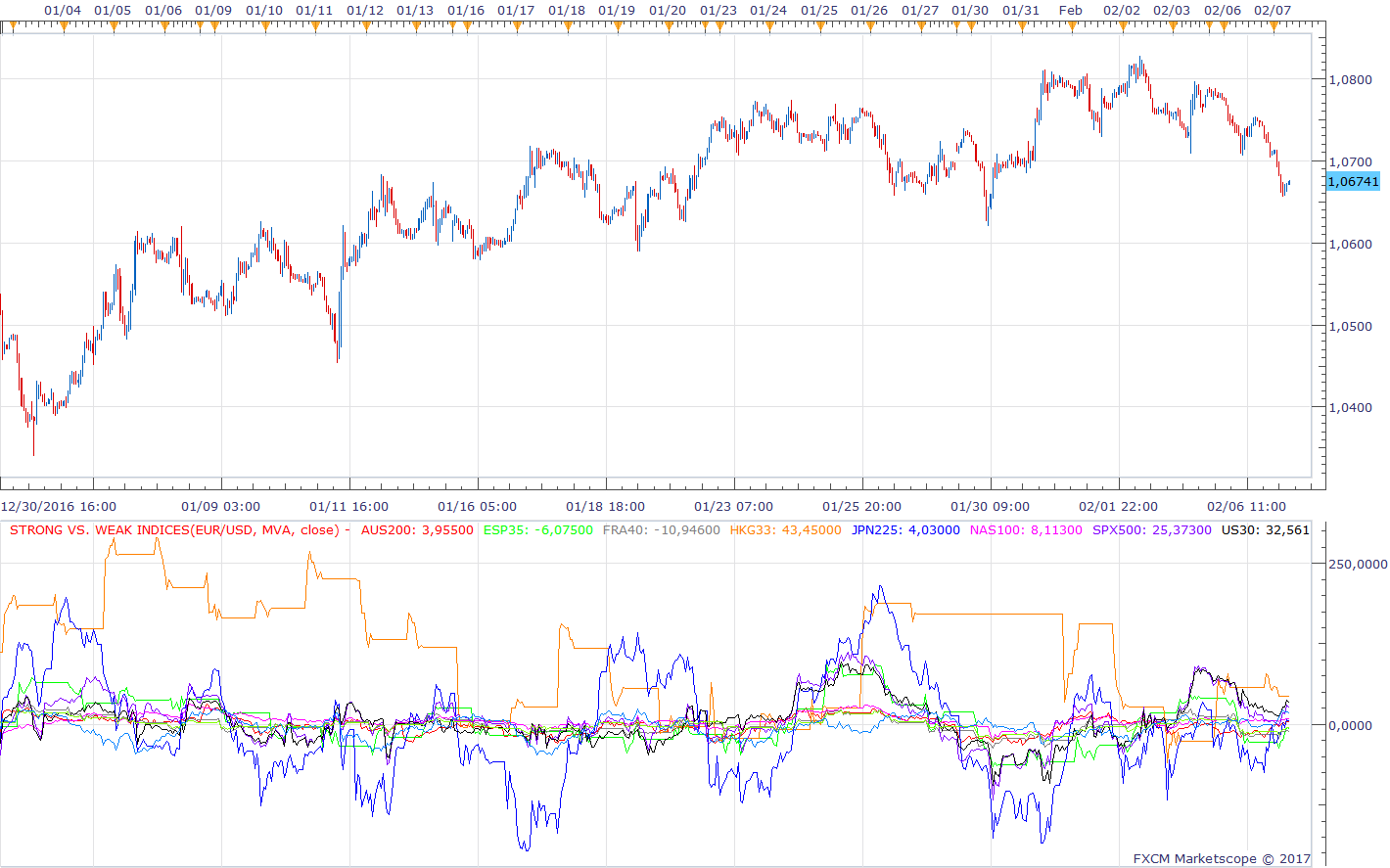Click the 01/06 date label on top axis
The width and height of the screenshot is (1390, 868).
click(x=163, y=10)
